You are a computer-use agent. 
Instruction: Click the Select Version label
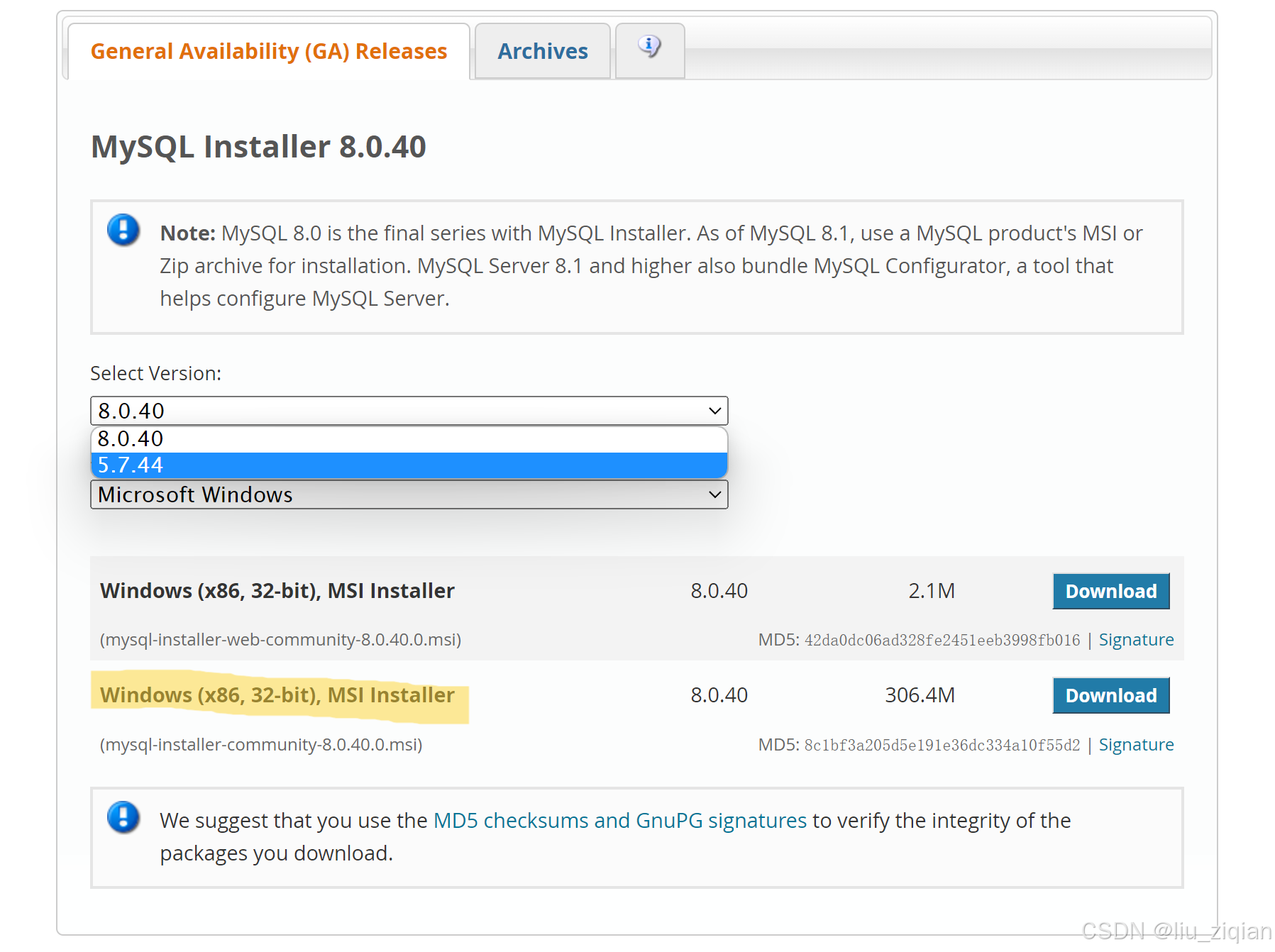click(156, 374)
